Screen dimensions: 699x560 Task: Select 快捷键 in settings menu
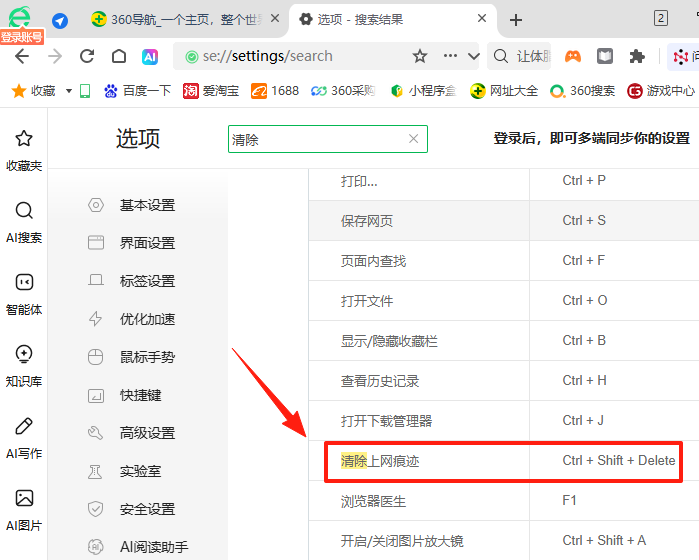point(125,395)
